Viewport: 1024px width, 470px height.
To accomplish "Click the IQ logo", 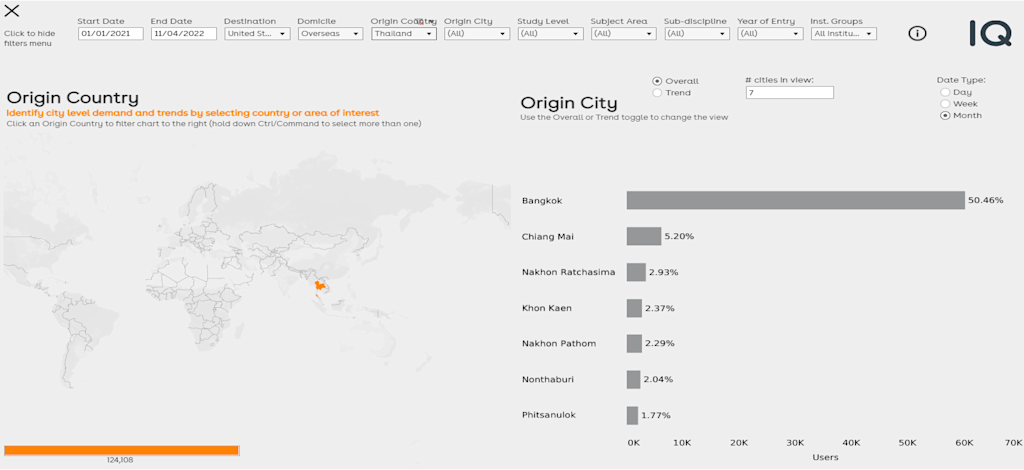I will [x=991, y=33].
